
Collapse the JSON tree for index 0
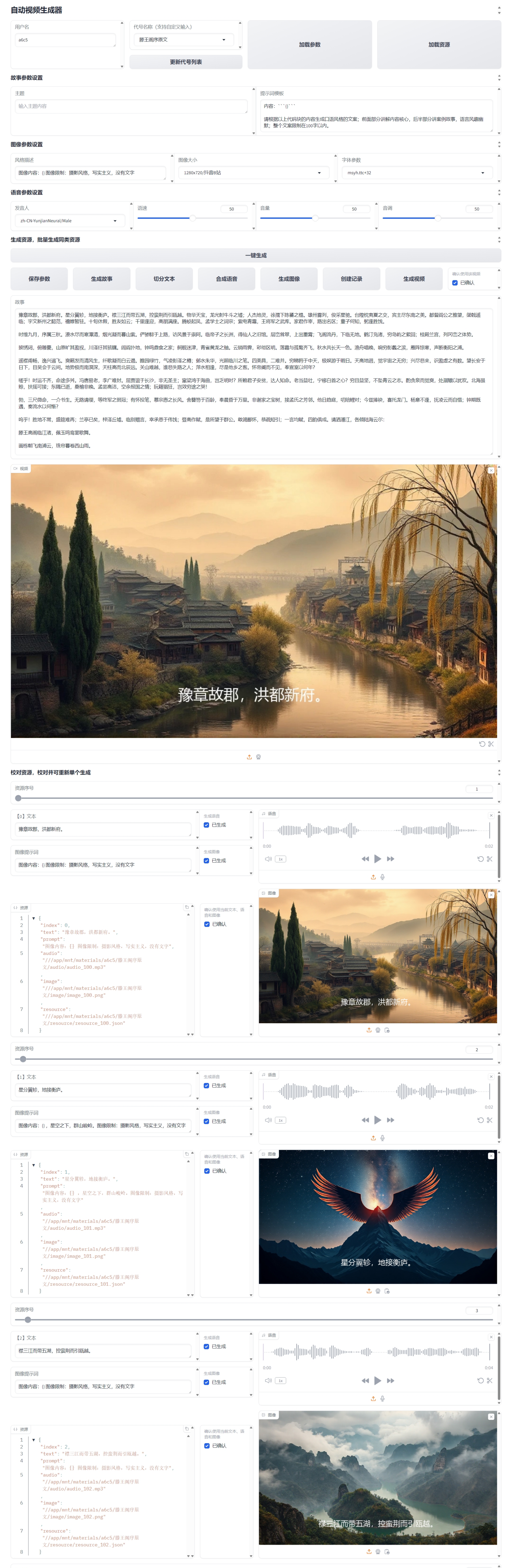pyautogui.click(x=34, y=918)
